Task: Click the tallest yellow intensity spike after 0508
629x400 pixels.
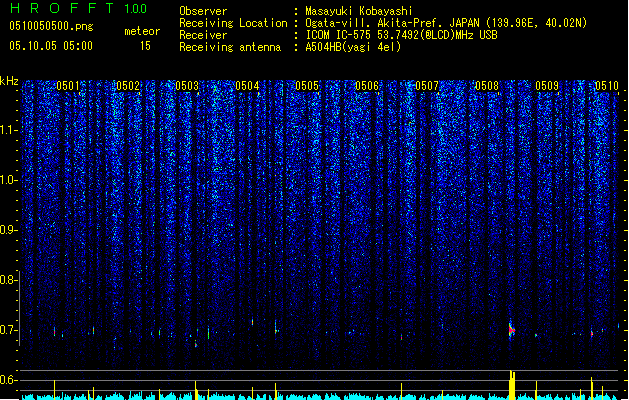Action: (x=511, y=385)
